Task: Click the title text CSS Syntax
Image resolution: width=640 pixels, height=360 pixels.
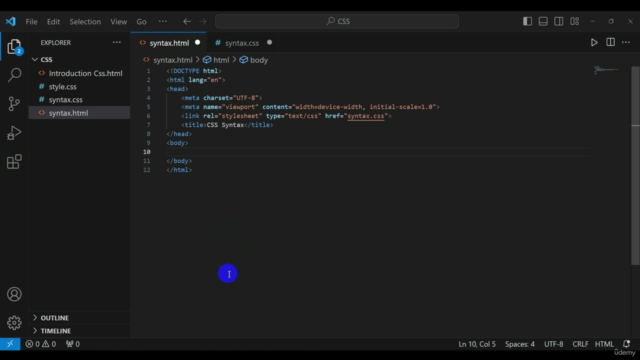Action: (225, 125)
